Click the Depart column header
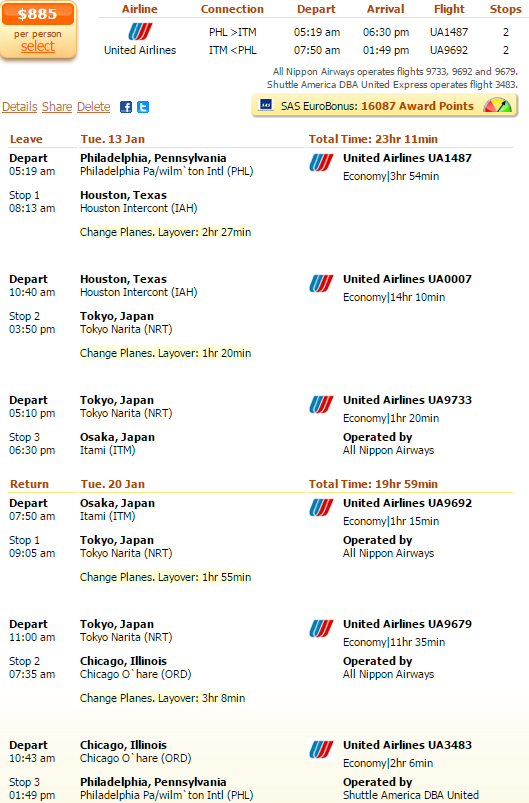 click(316, 9)
